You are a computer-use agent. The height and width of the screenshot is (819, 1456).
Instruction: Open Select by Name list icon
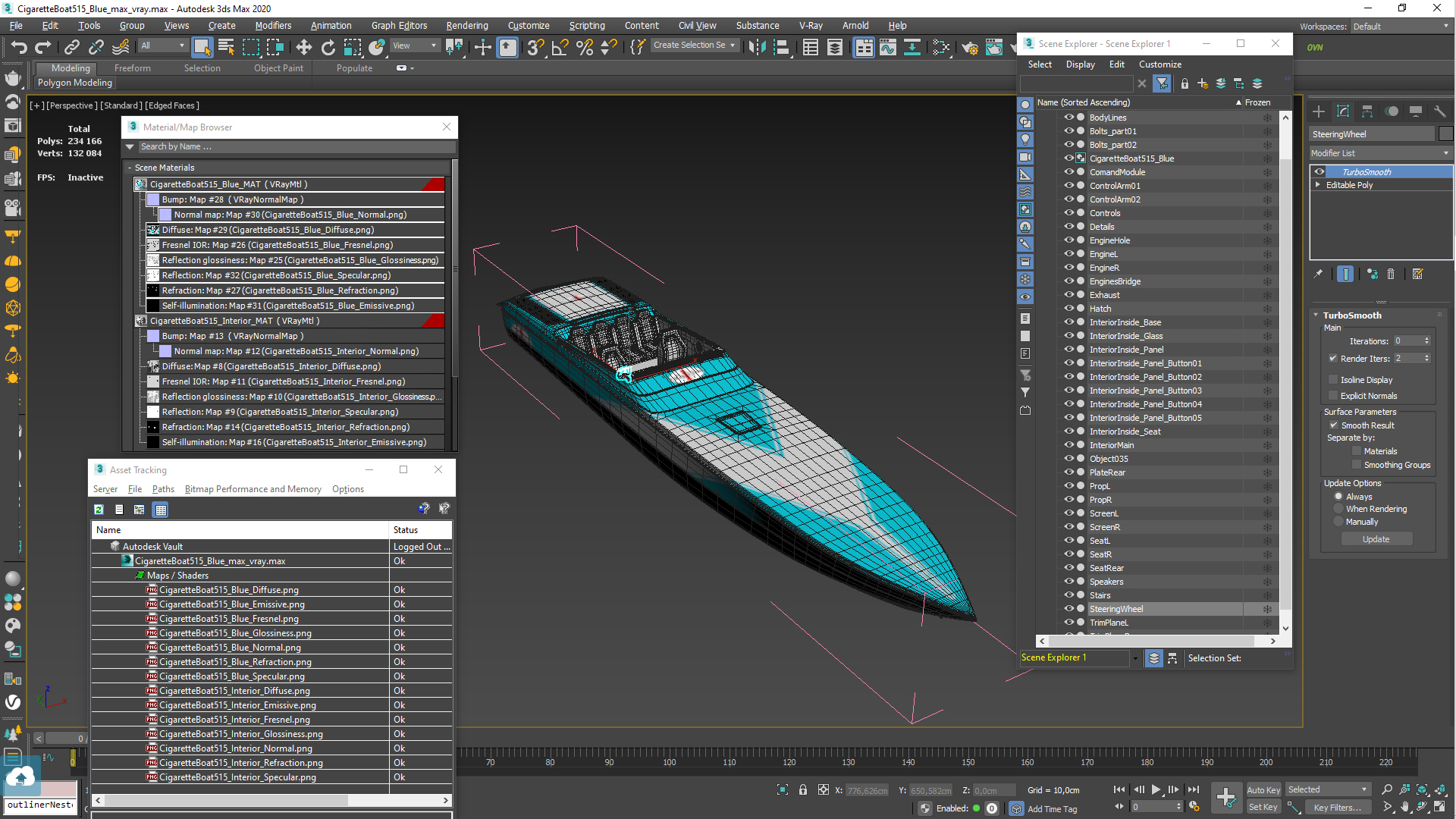[x=226, y=47]
